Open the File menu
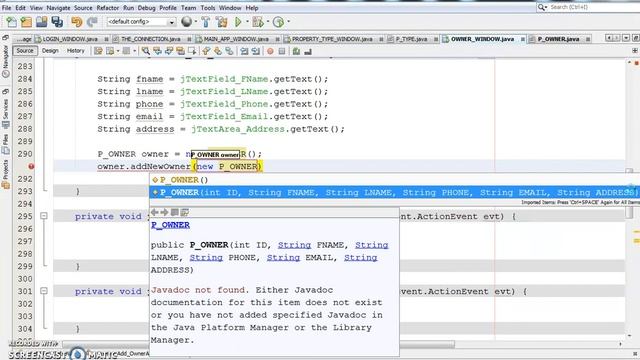The width and height of the screenshot is (640, 360). pos(7,8)
